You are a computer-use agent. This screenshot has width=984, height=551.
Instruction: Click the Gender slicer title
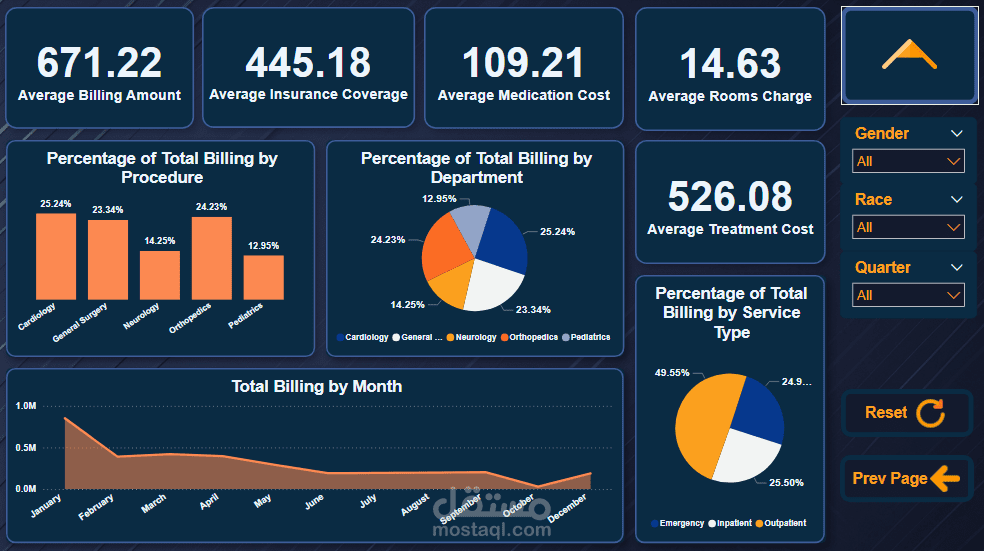(881, 133)
